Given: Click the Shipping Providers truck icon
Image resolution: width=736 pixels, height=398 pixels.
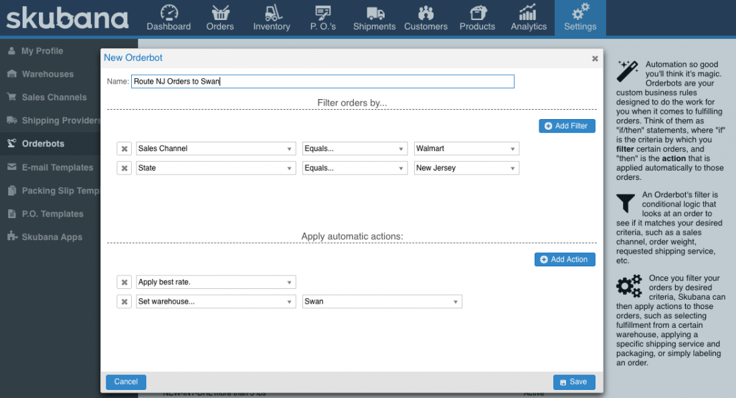Looking at the screenshot, I should (12, 120).
